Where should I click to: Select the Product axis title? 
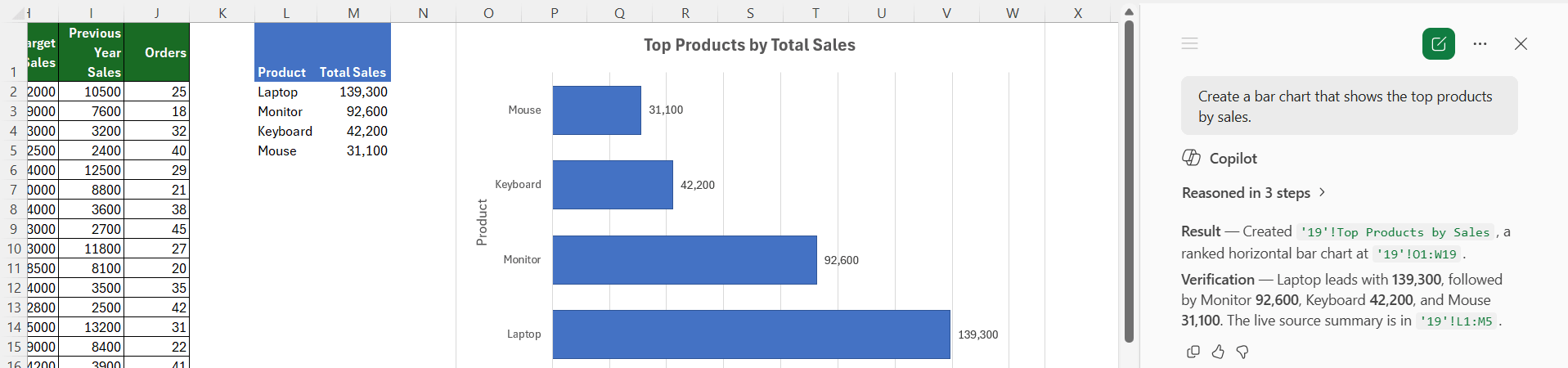coord(482,222)
